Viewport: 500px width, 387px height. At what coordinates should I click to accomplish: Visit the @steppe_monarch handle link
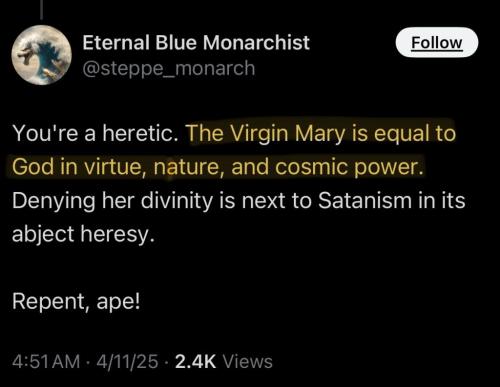(x=169, y=69)
